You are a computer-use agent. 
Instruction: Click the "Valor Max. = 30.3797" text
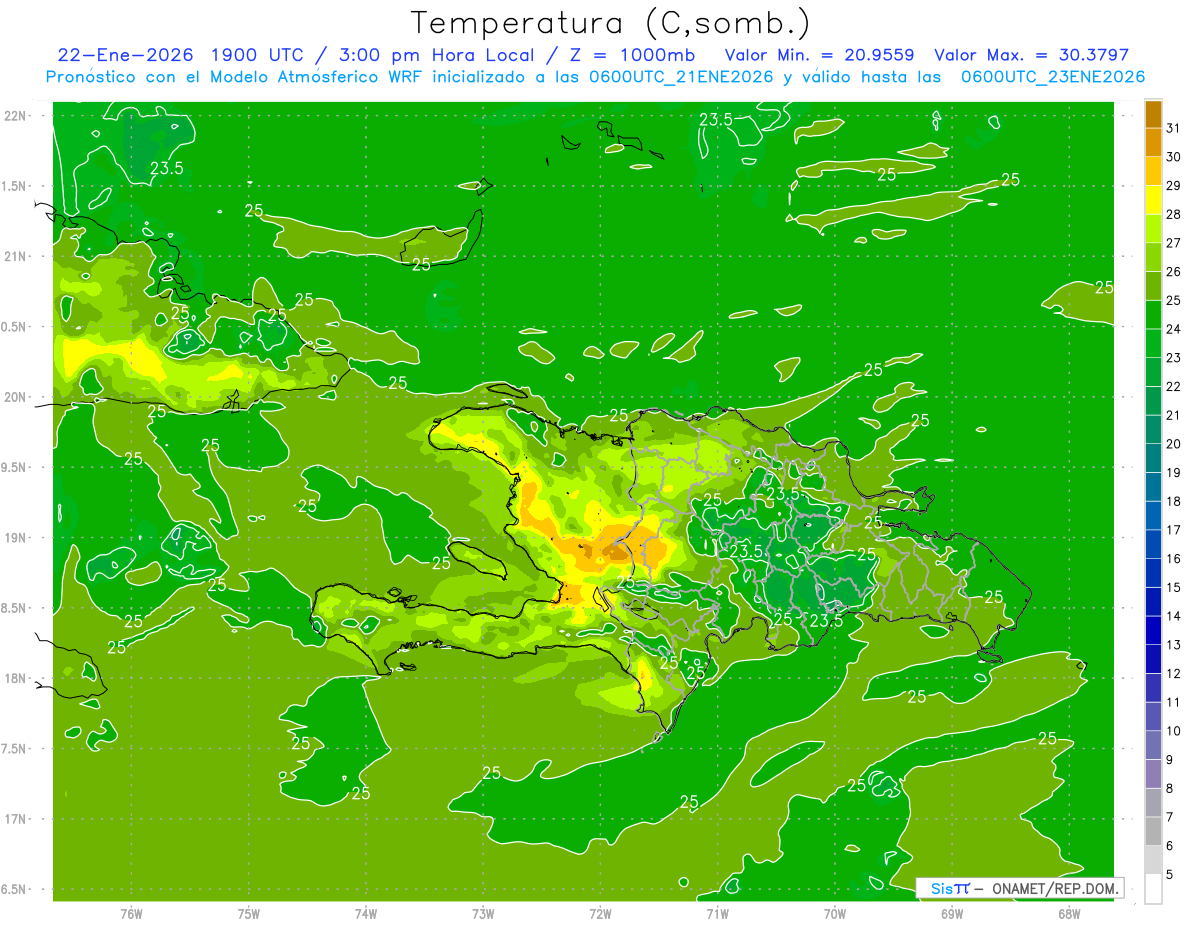pos(1031,55)
